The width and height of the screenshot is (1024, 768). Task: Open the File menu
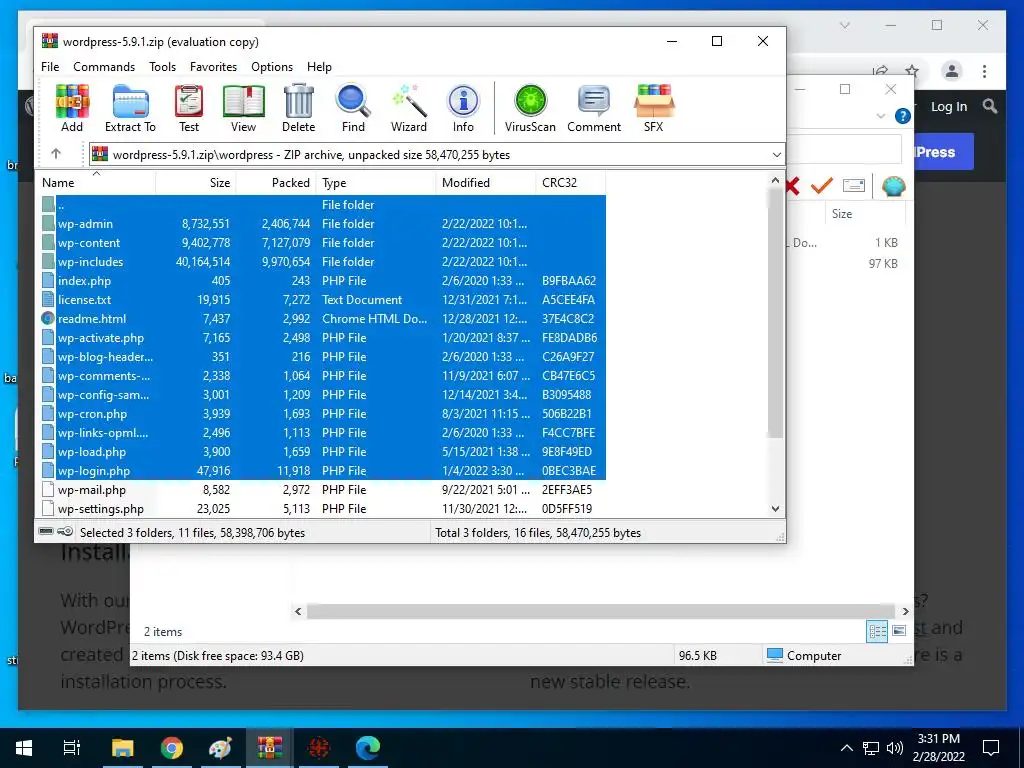tap(50, 67)
